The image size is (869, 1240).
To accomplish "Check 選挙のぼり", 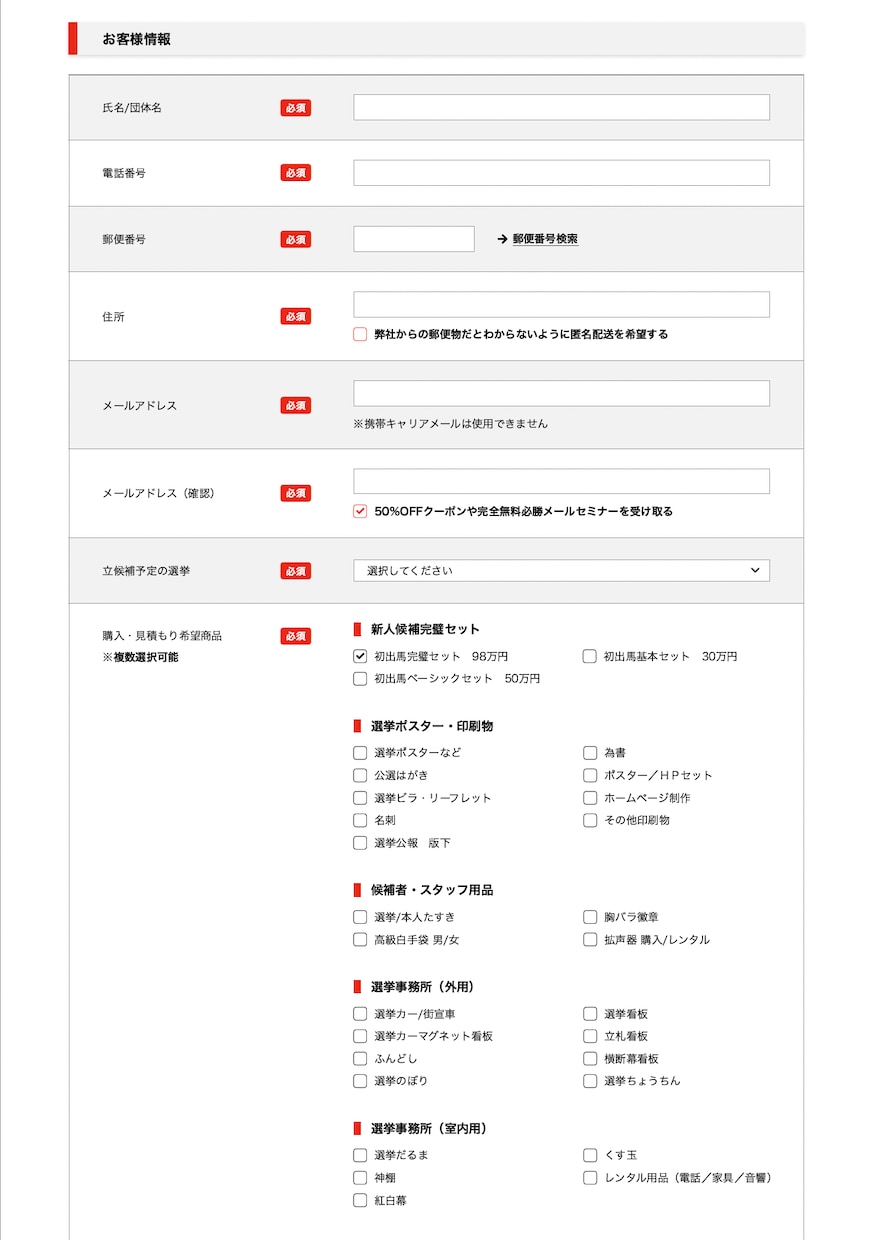I will point(360,1081).
